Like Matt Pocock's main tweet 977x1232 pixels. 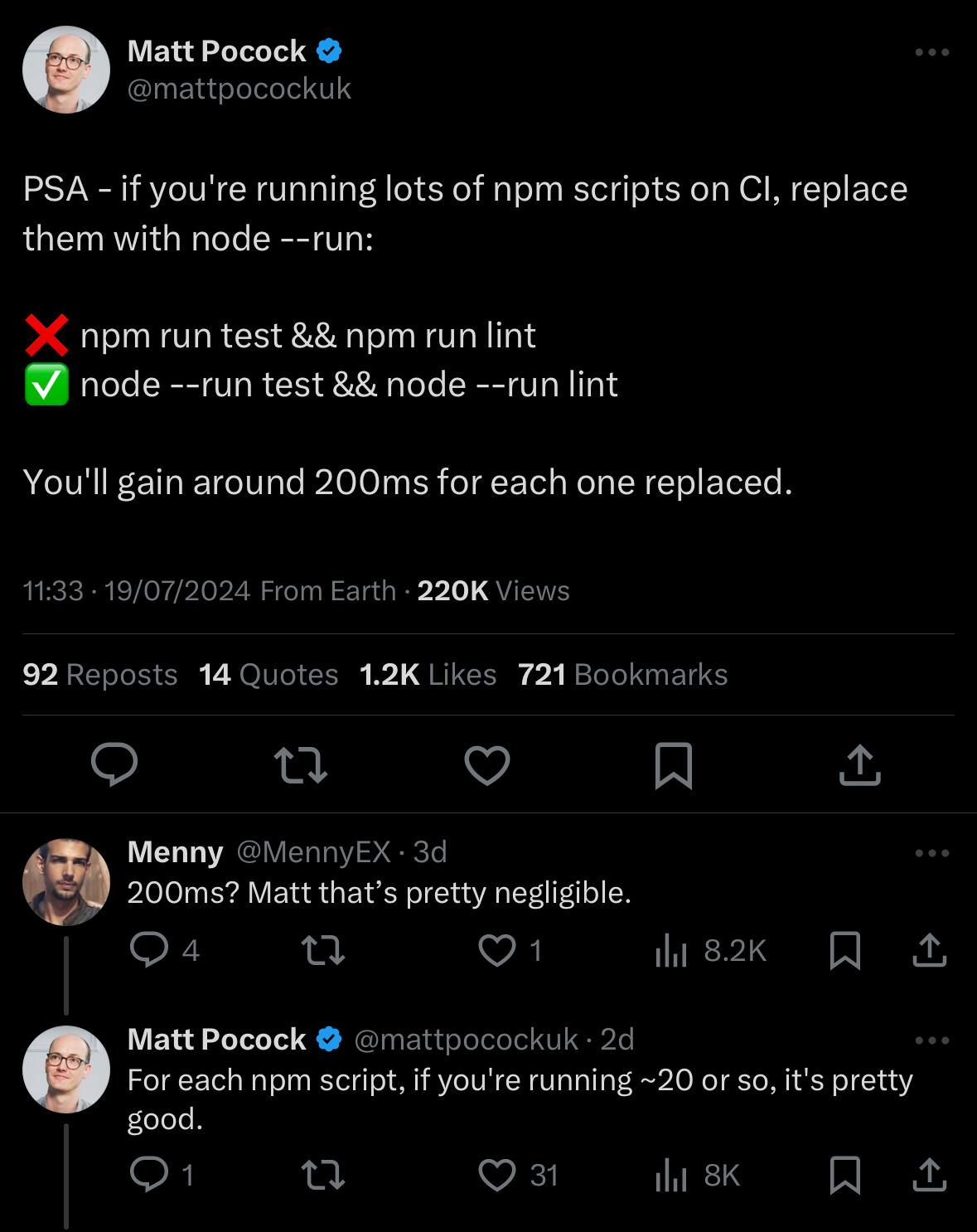click(x=486, y=764)
